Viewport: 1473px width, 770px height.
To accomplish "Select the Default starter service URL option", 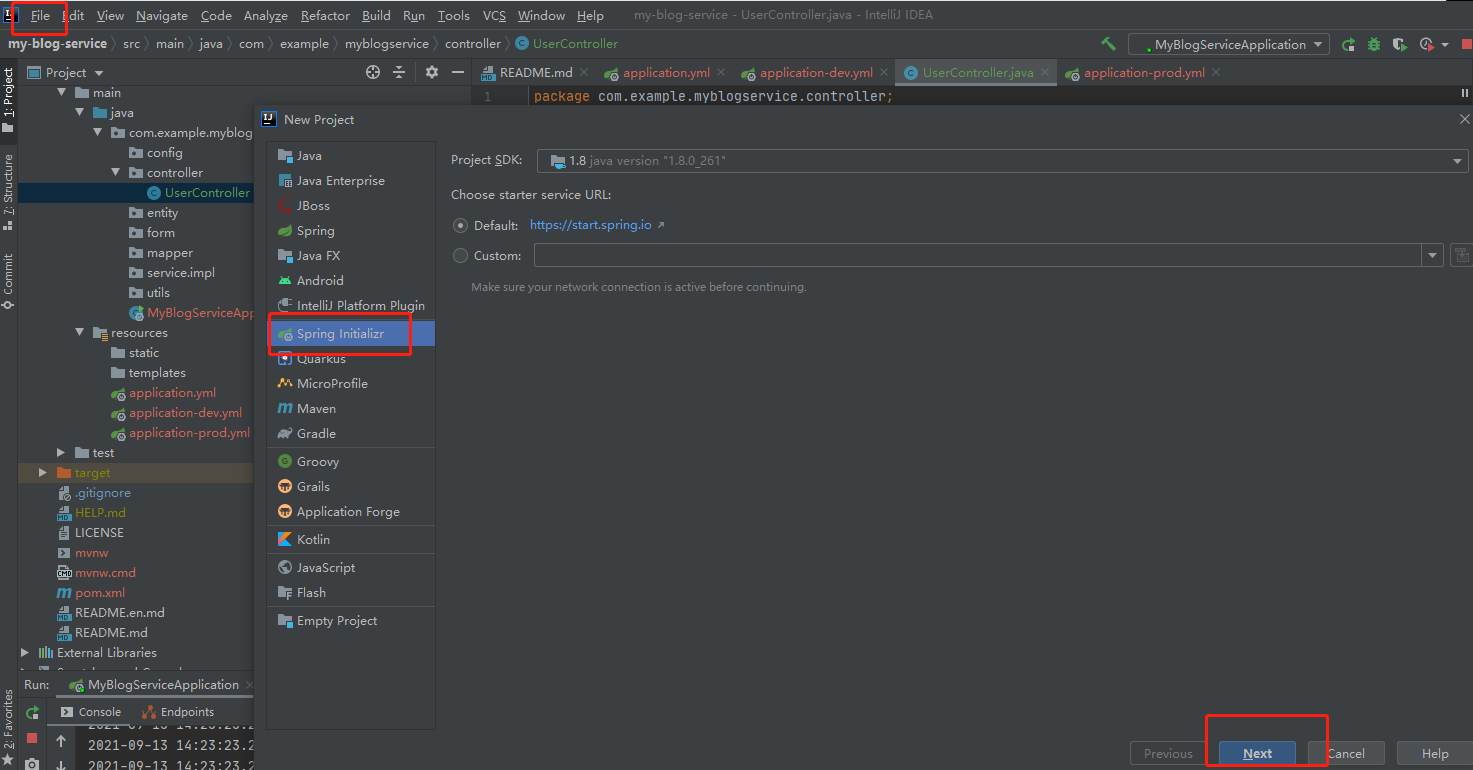I will (460, 226).
